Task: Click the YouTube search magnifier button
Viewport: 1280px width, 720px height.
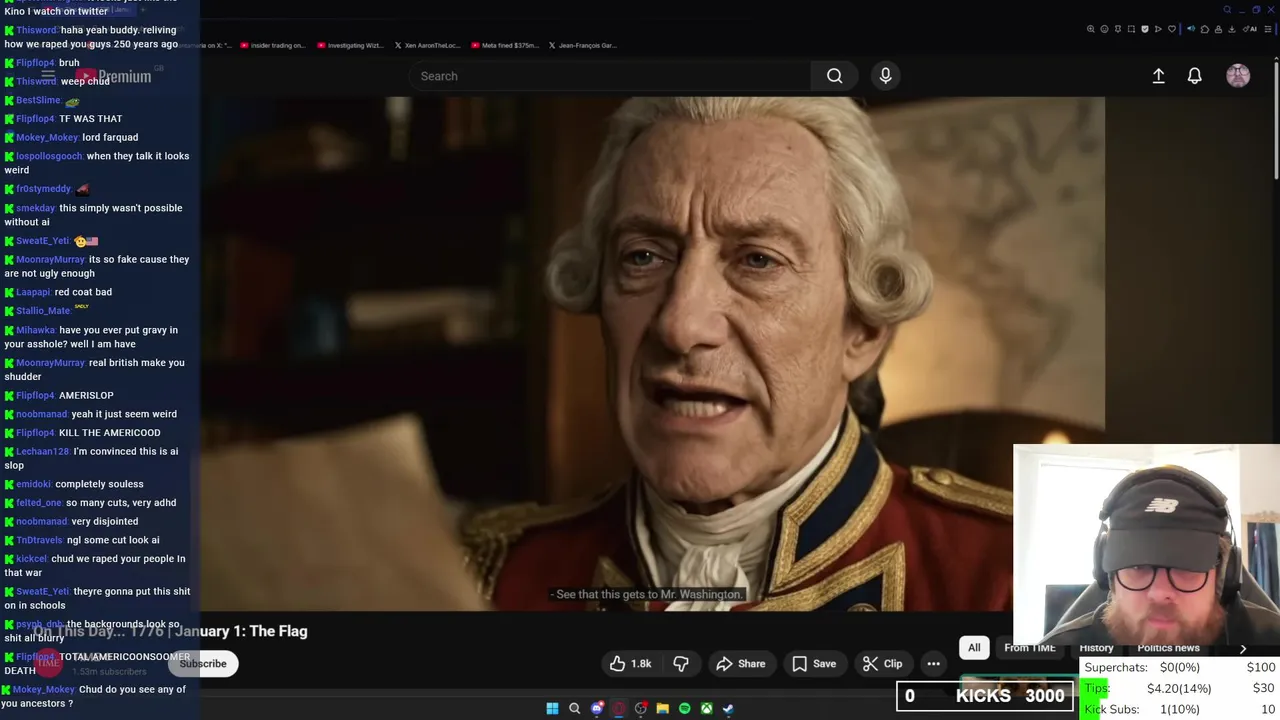Action: (x=834, y=76)
